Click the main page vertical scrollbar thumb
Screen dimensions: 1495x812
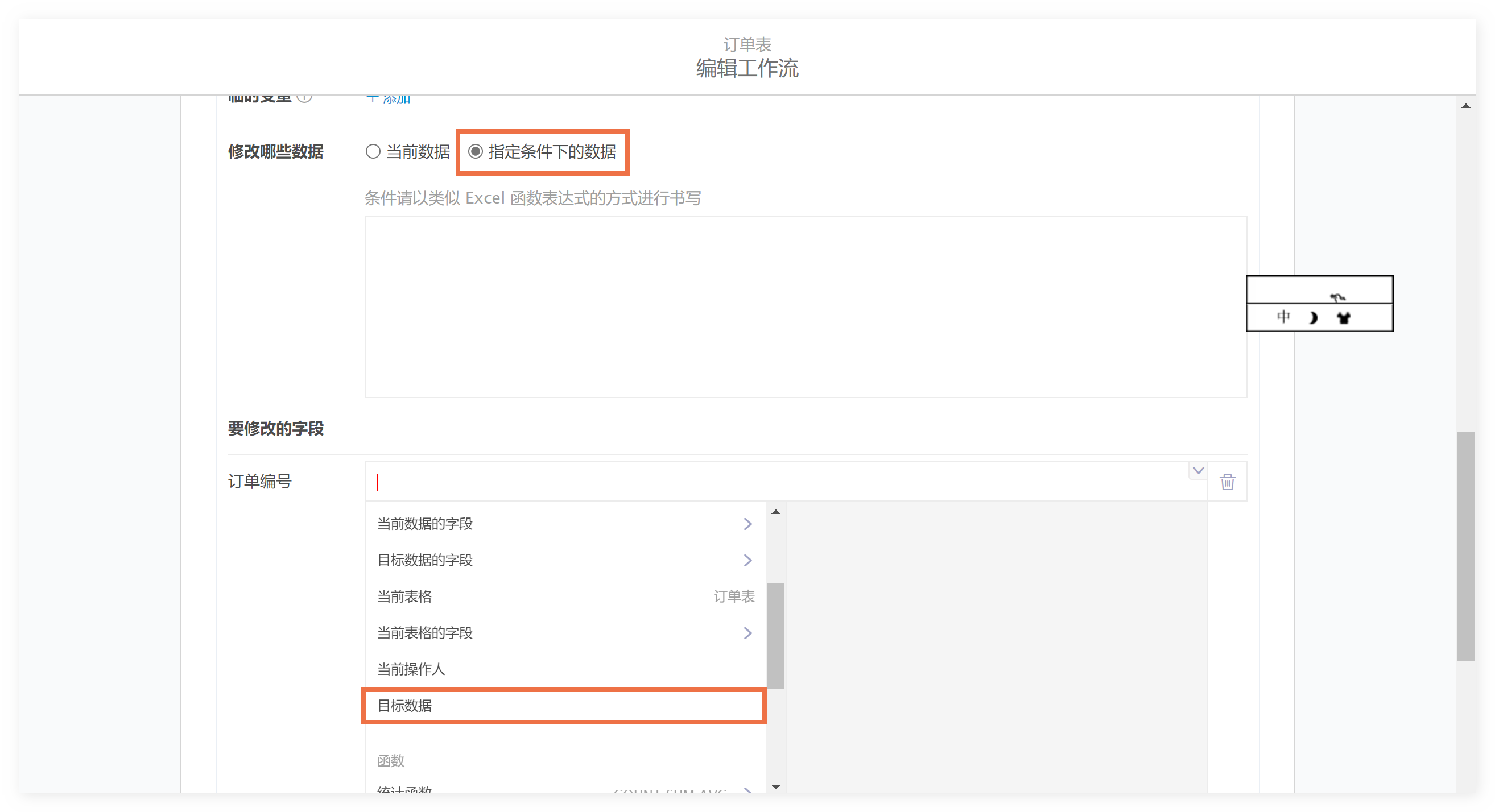point(1465,545)
